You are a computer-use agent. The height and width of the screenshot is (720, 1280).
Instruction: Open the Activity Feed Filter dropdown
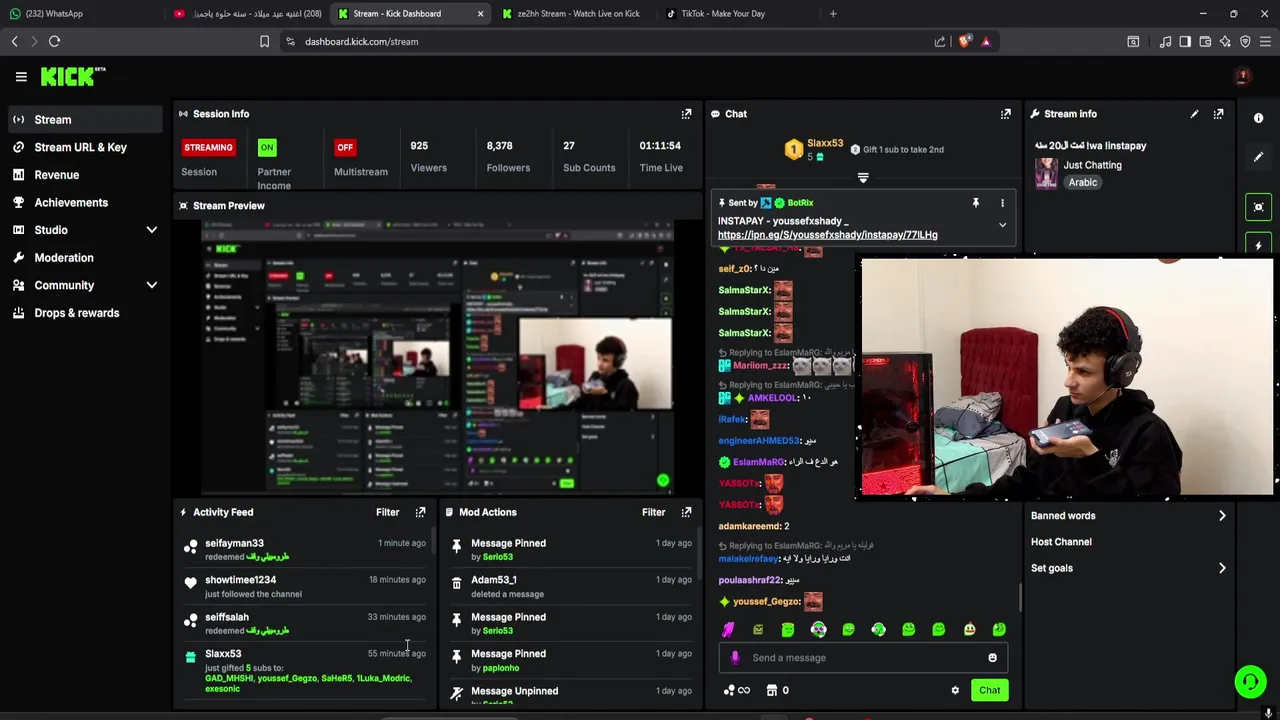tap(387, 512)
